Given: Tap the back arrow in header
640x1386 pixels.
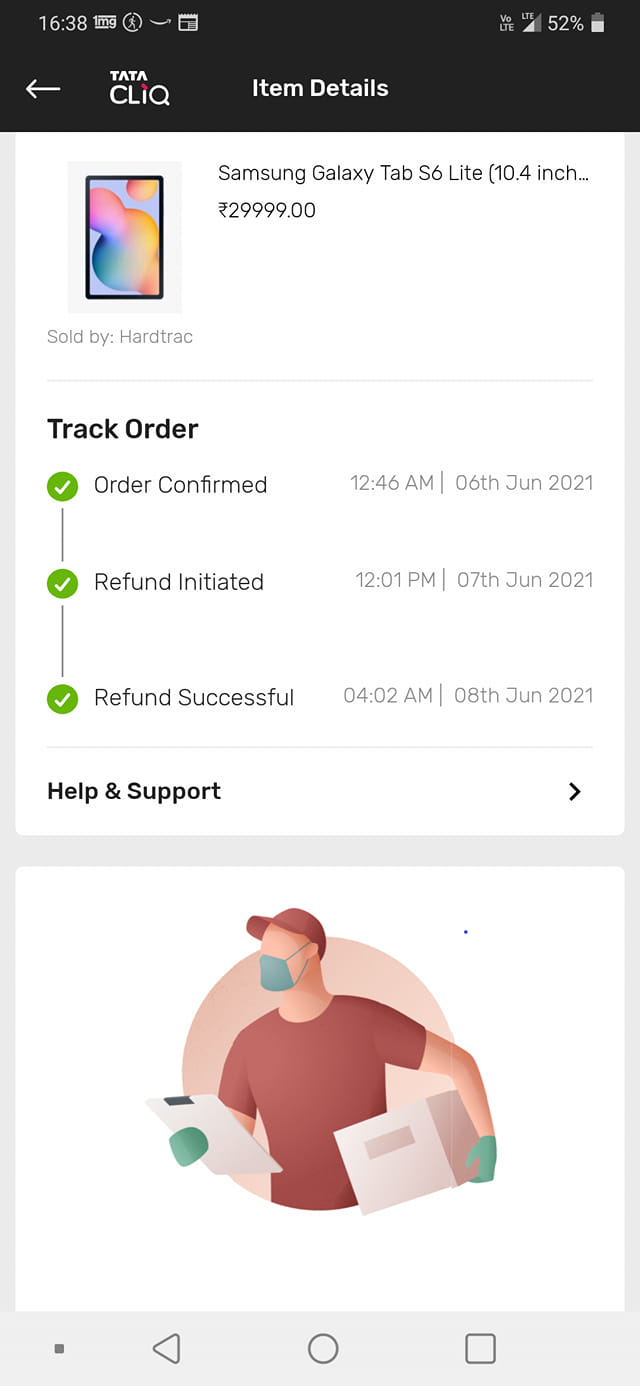Looking at the screenshot, I should click(x=43, y=89).
